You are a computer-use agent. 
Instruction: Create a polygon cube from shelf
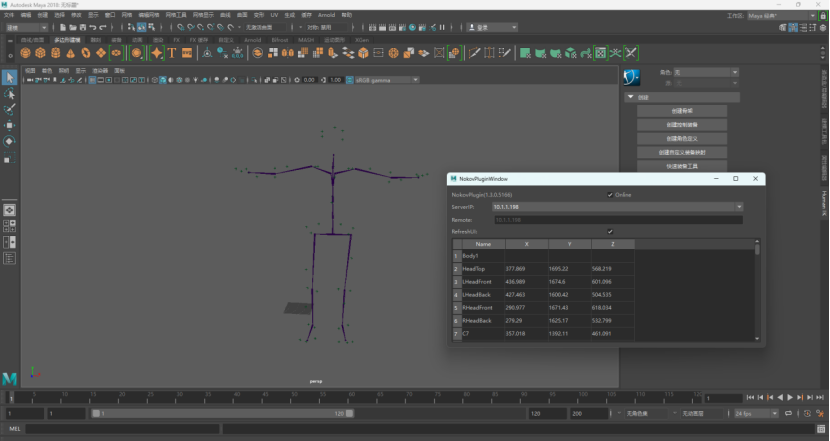(x=40, y=53)
